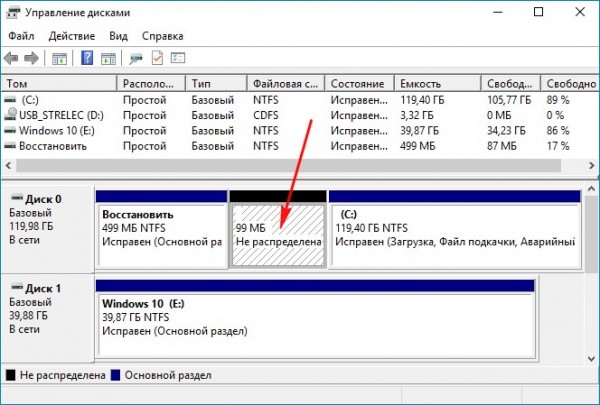Minimize the Управление дисками window
Screen dimensions: 600x405
497,12
